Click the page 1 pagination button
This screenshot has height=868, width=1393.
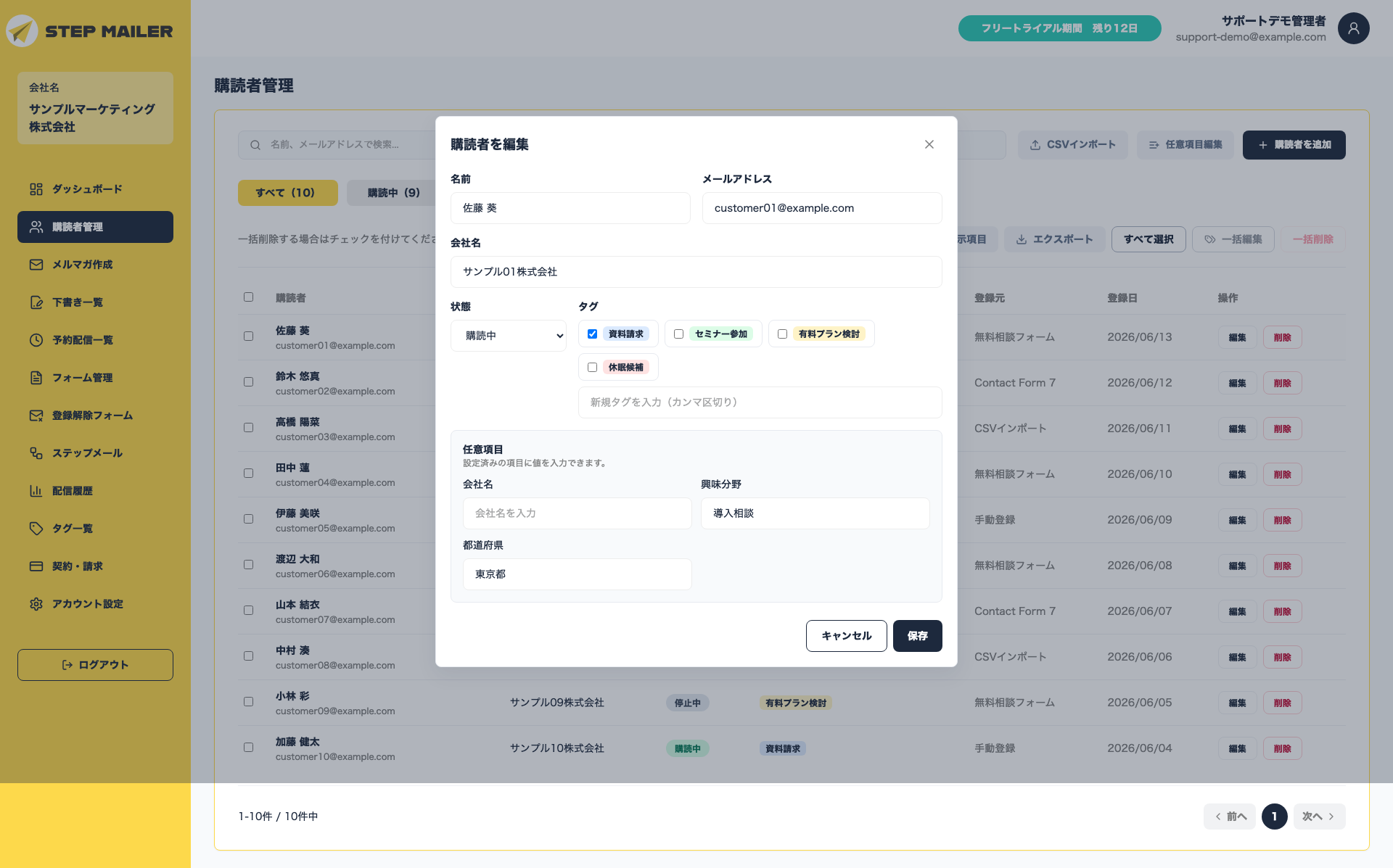[x=1275, y=817]
